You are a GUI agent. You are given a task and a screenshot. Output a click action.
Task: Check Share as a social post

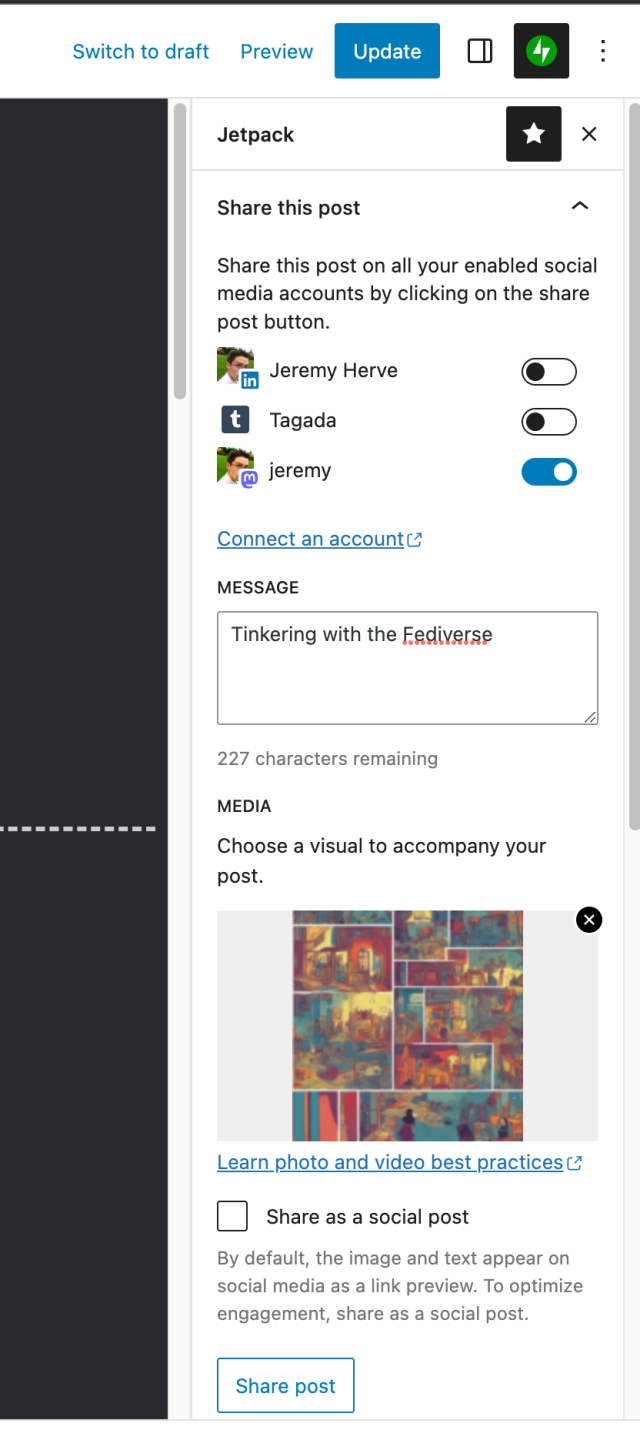[232, 1216]
